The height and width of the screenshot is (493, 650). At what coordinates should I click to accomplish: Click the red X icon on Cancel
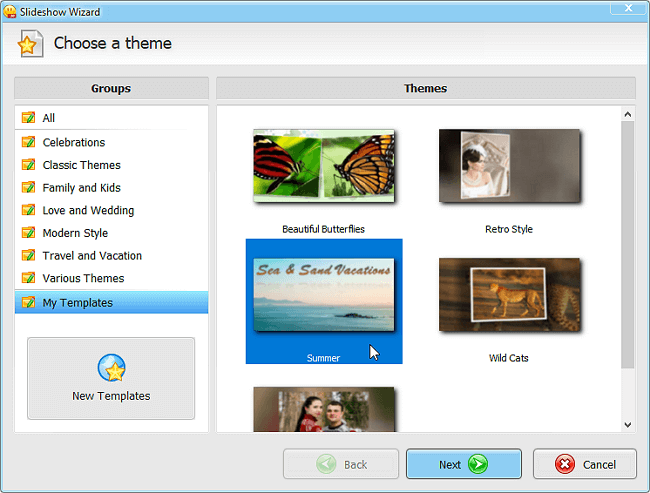565,464
